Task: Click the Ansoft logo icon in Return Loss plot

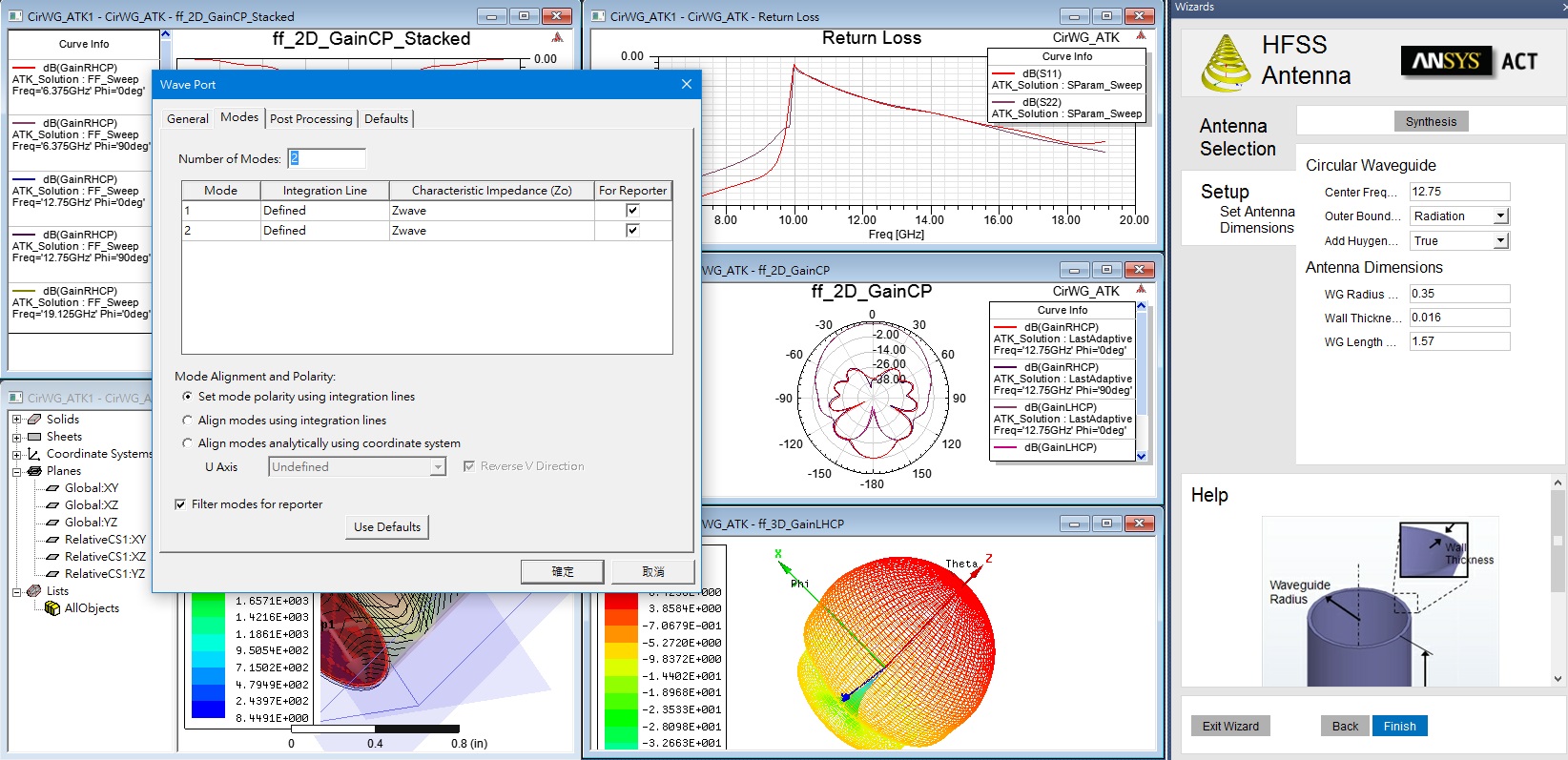Action: (x=1140, y=36)
